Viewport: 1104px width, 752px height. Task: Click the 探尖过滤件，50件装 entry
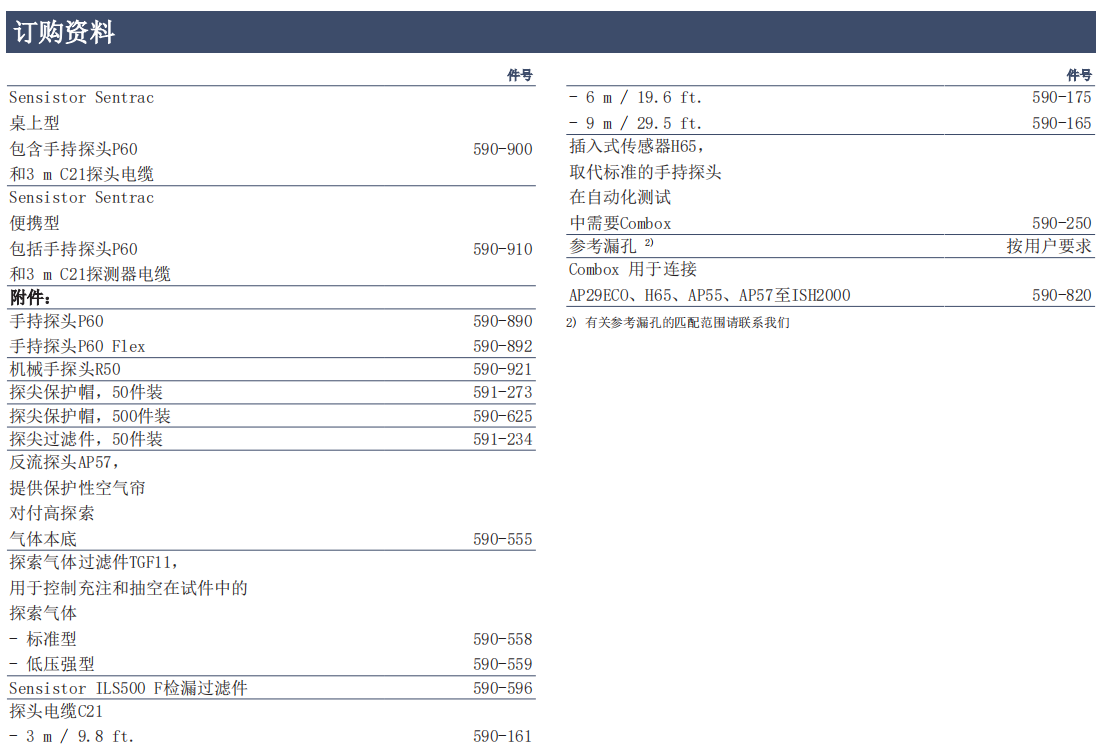point(86,439)
